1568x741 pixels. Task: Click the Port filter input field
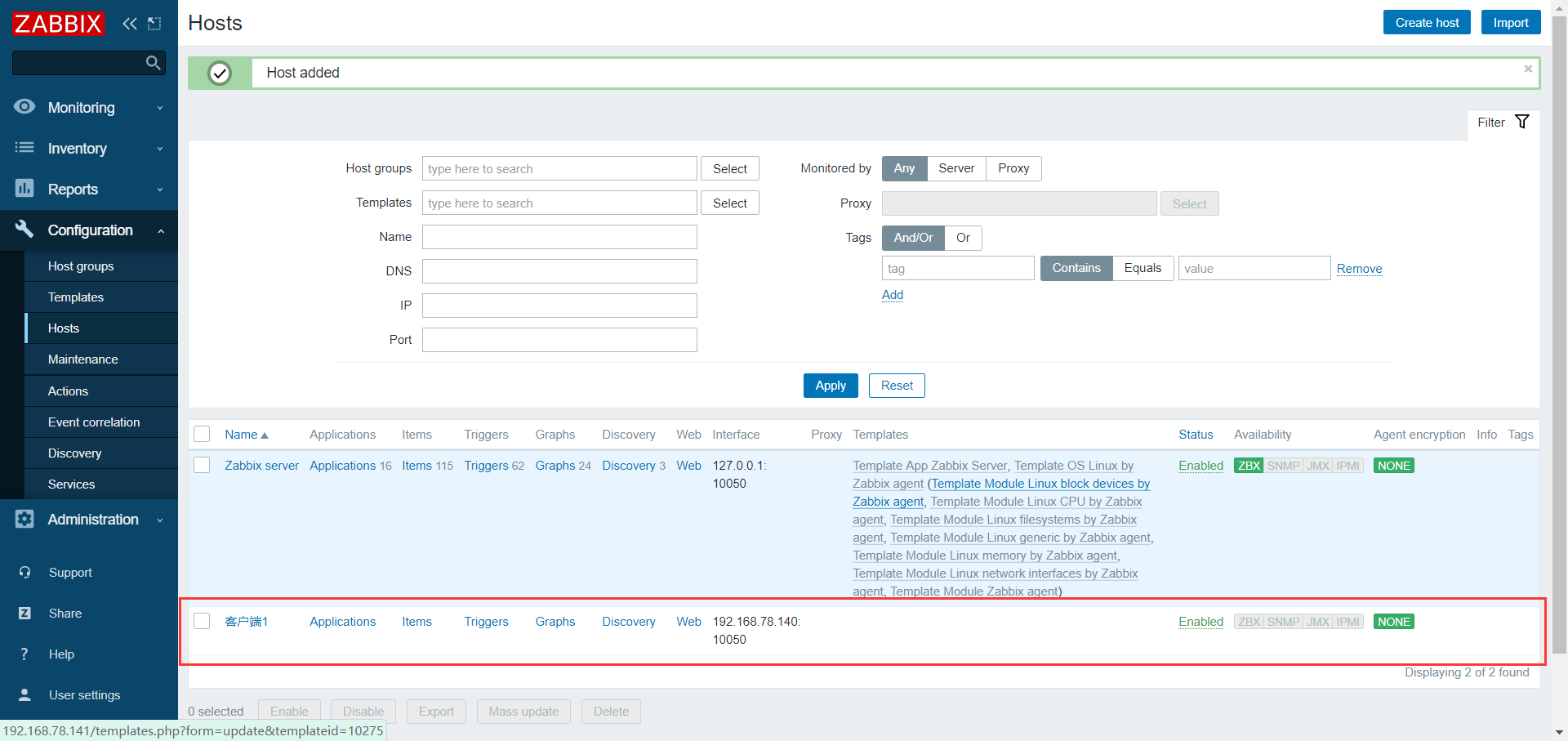(x=559, y=340)
